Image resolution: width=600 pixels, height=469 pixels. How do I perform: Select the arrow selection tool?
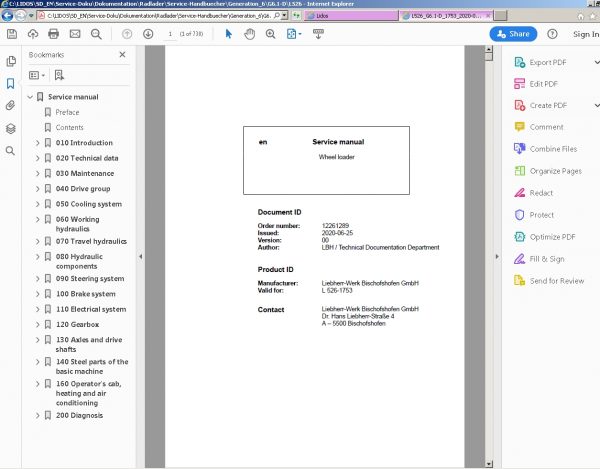pos(228,34)
